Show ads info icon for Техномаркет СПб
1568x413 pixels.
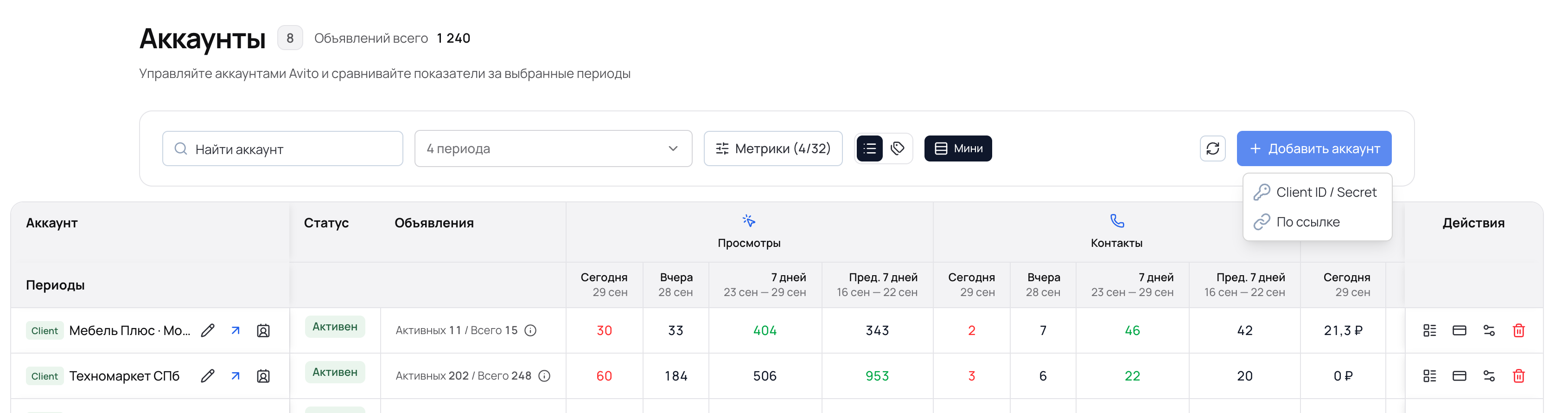click(544, 376)
